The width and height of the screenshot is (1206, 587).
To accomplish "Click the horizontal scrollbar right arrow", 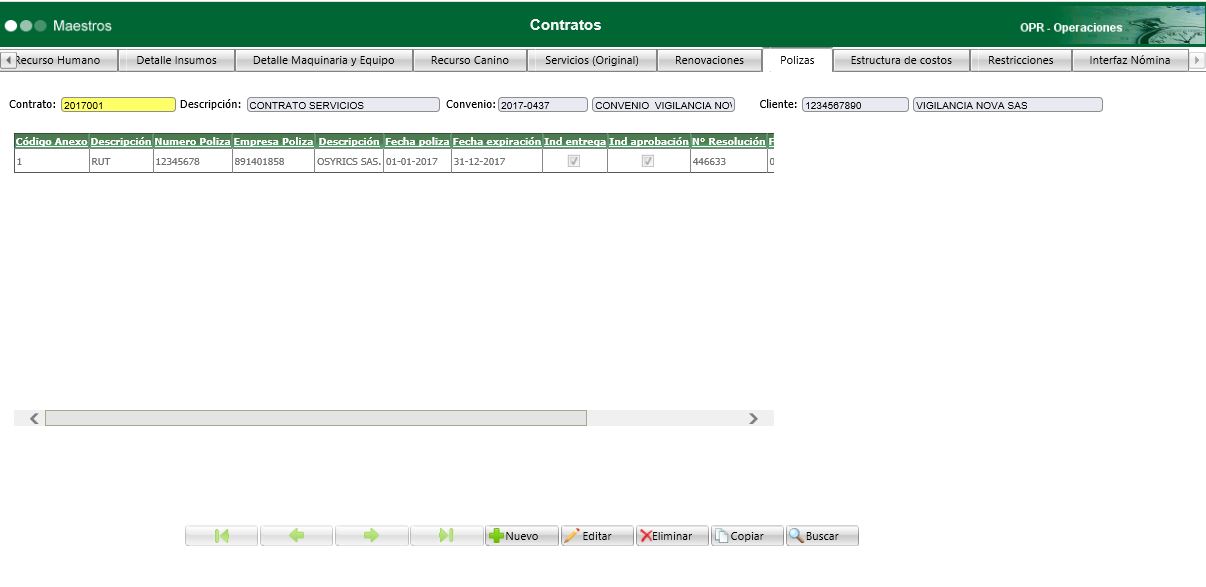I will point(754,418).
